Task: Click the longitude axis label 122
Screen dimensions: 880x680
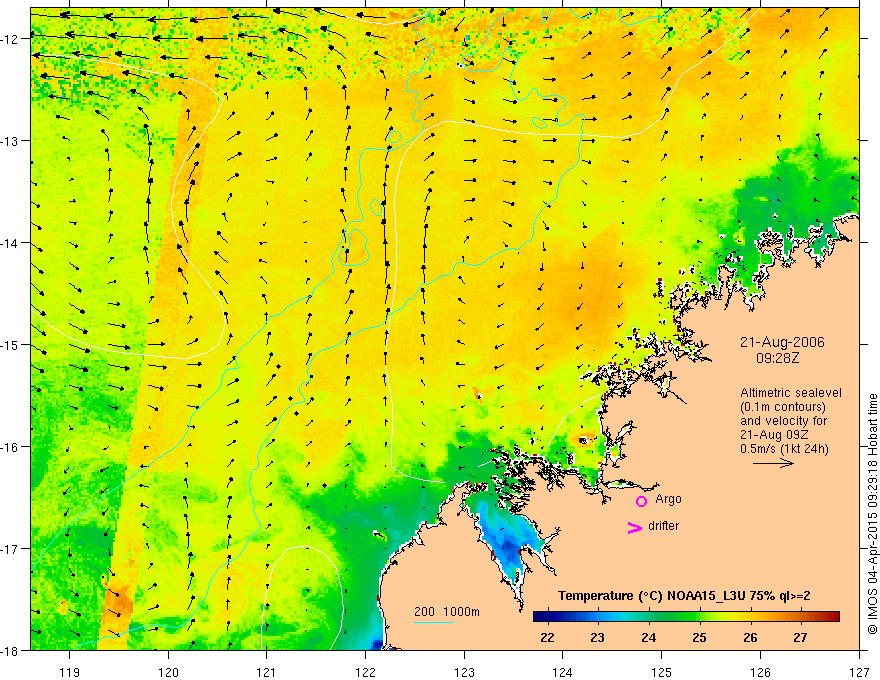Action: [365, 672]
